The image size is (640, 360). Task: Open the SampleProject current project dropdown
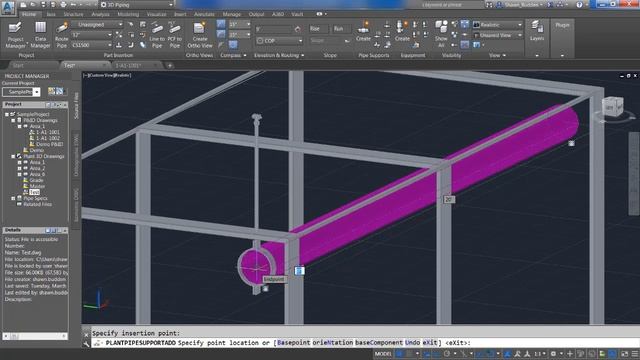(x=21, y=92)
